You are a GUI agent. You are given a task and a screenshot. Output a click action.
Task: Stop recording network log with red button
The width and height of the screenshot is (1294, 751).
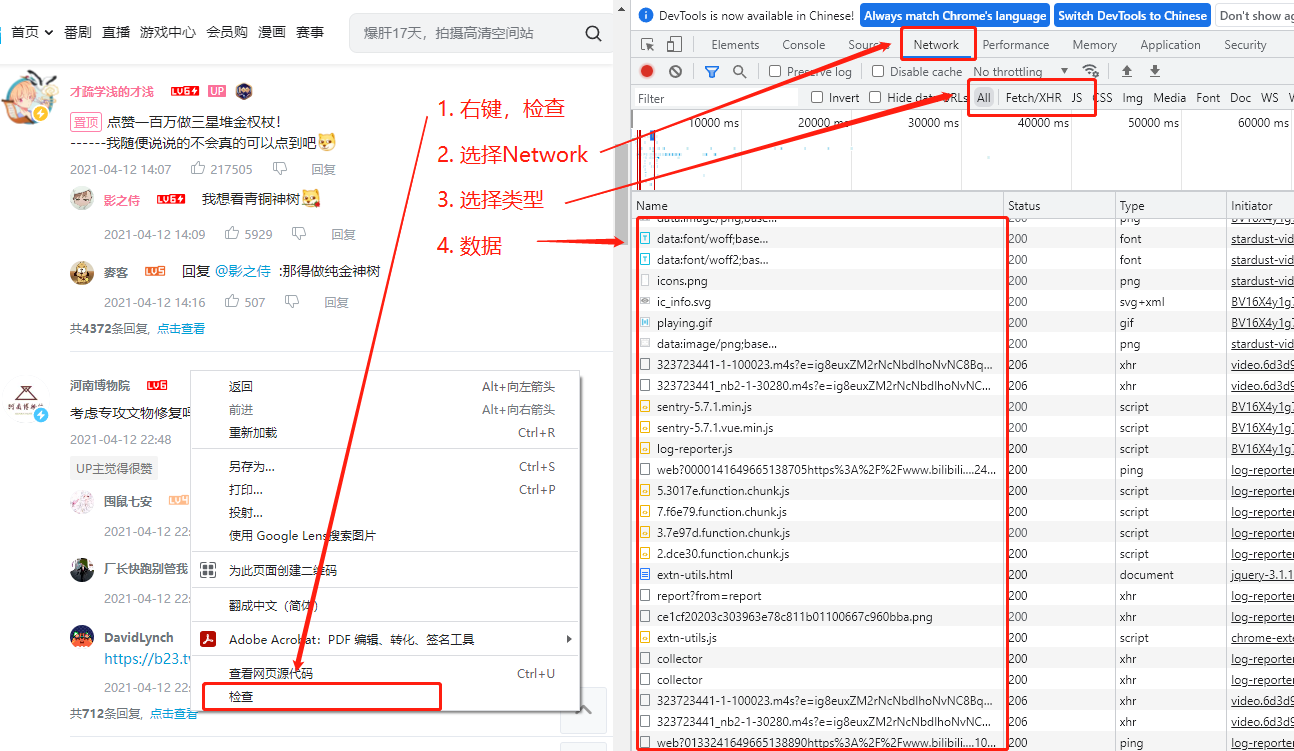(647, 72)
